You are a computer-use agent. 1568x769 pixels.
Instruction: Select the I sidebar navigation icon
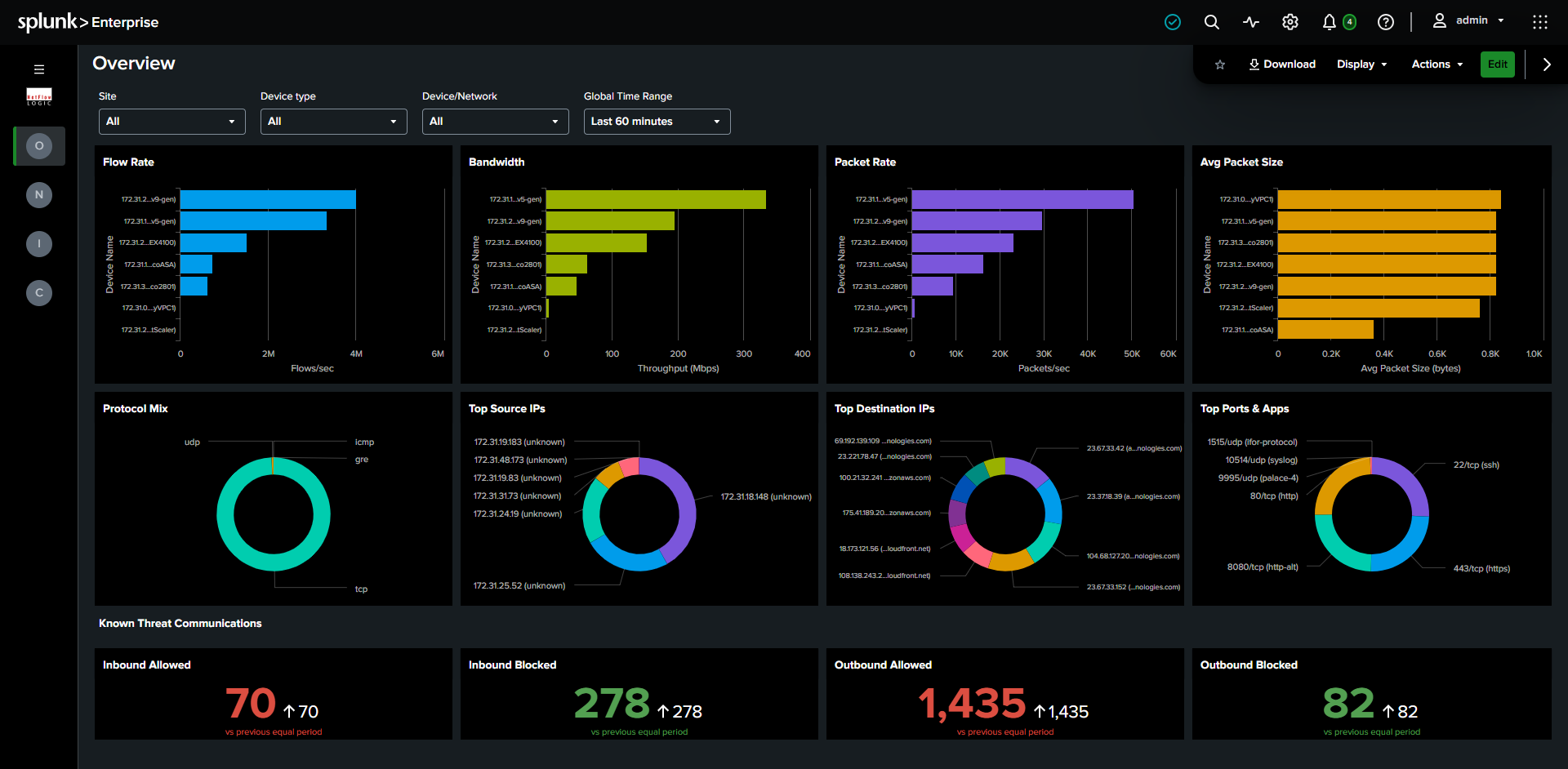point(39,244)
